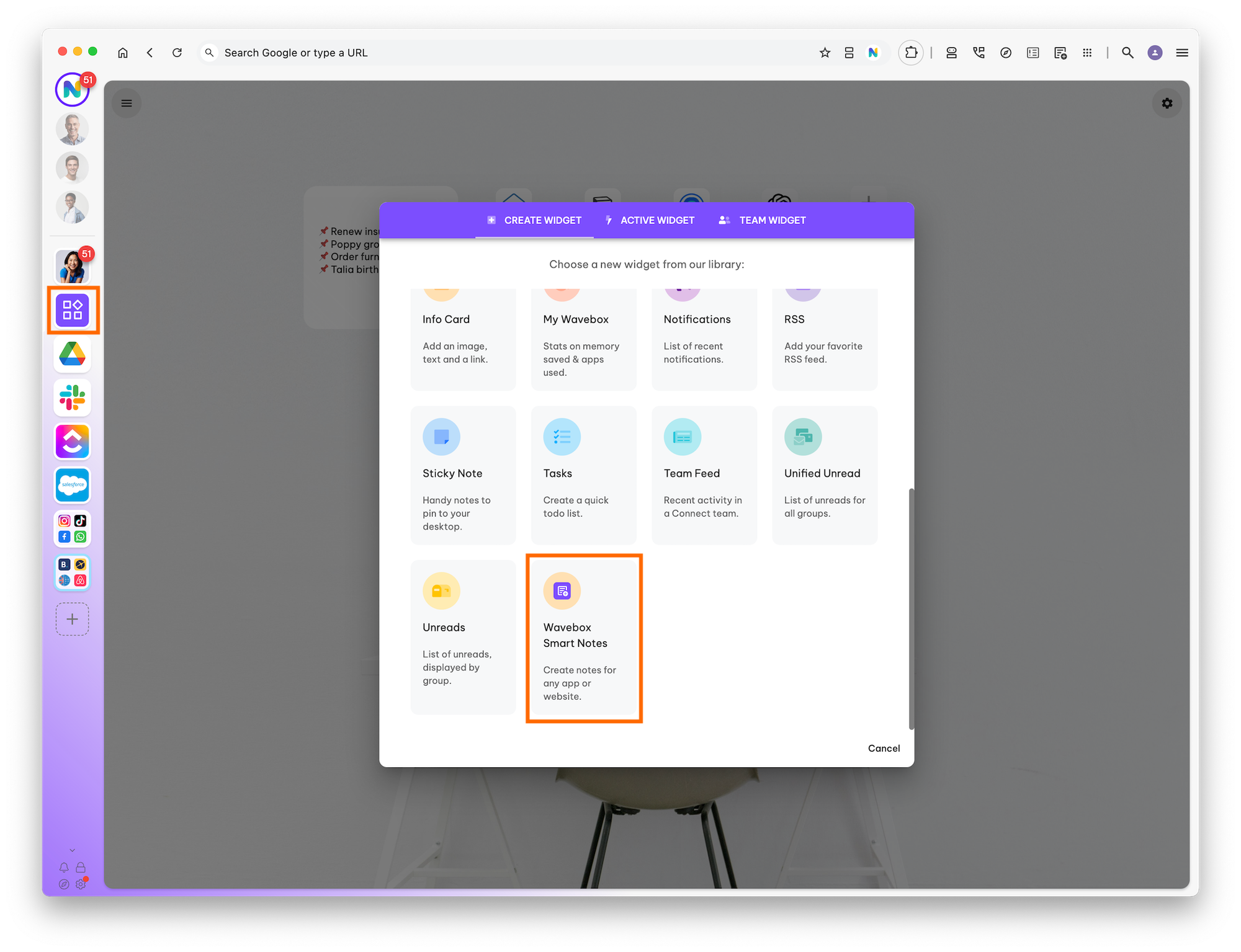Image resolution: width=1241 pixels, height=952 pixels.
Task: Open the apps grid icon in toolbar
Action: click(x=1087, y=53)
